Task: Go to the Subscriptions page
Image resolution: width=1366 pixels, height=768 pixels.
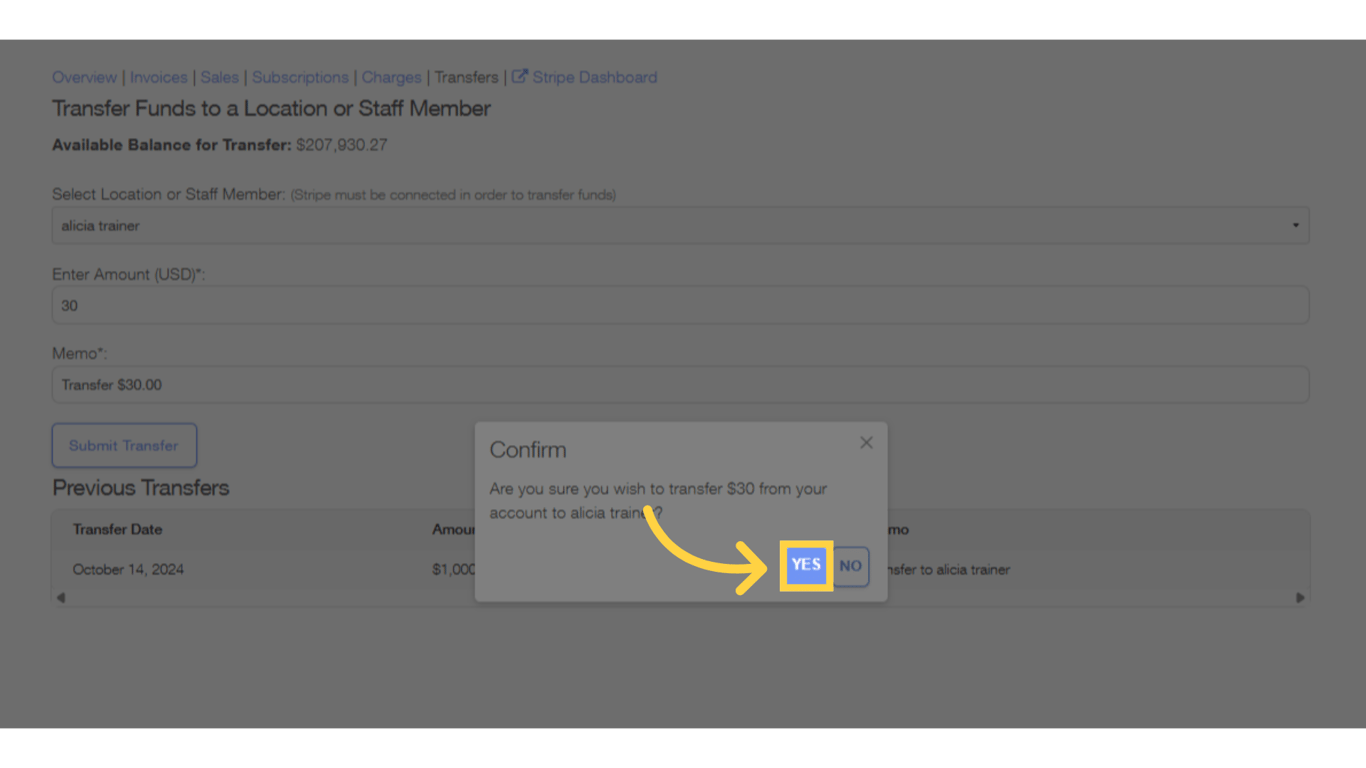Action: (300, 77)
